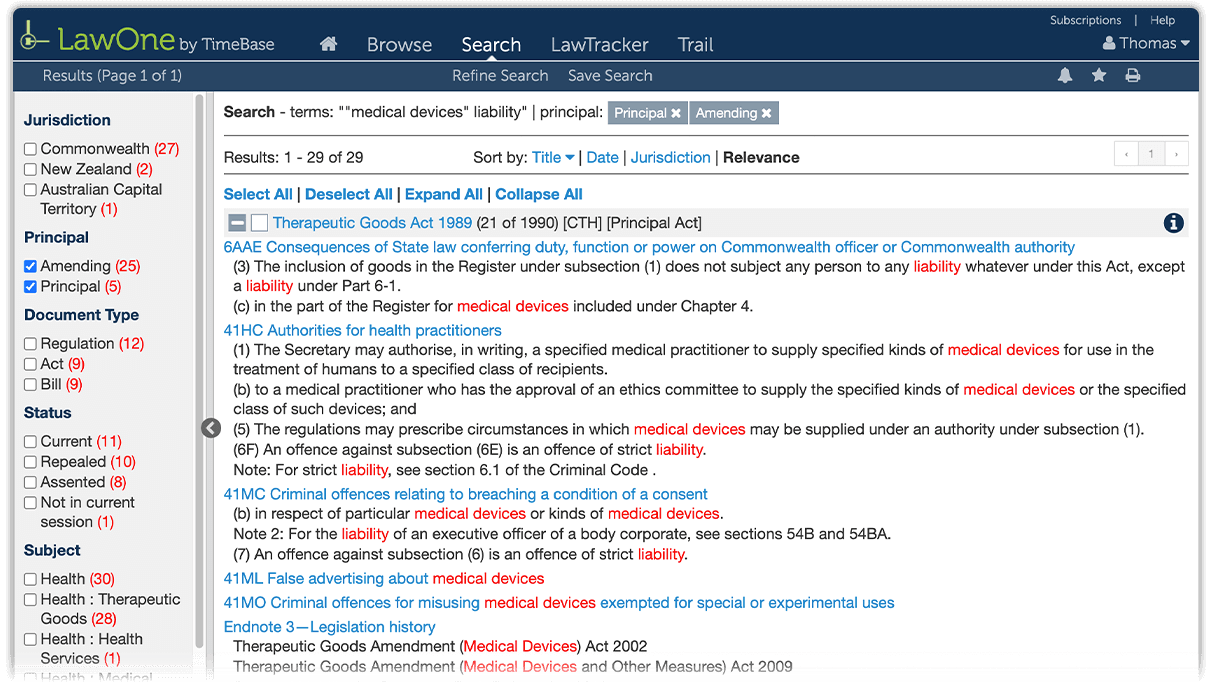The height and width of the screenshot is (682, 1213).
Task: Click the Refine Search link
Action: [x=500, y=75]
